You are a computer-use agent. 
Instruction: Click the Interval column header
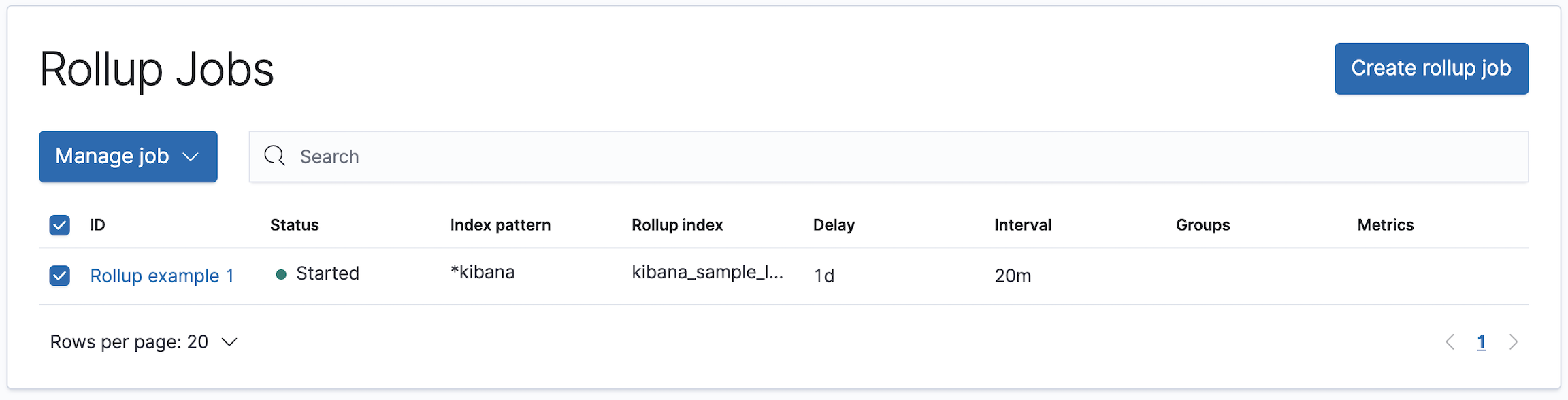point(1023,224)
